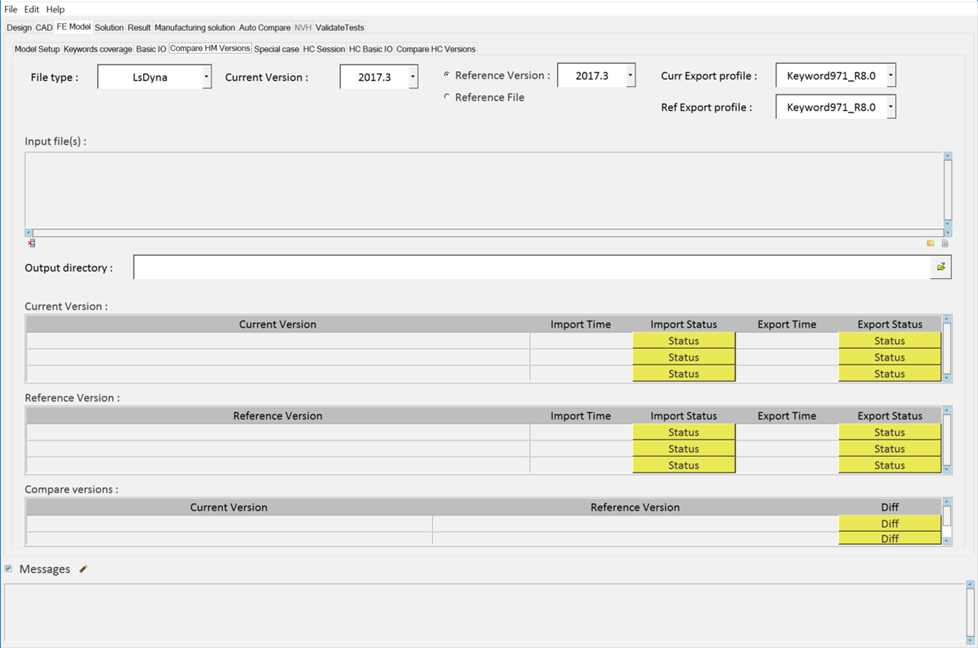Click into the Output directory text field
This screenshot has height=648, width=978.
(530, 268)
